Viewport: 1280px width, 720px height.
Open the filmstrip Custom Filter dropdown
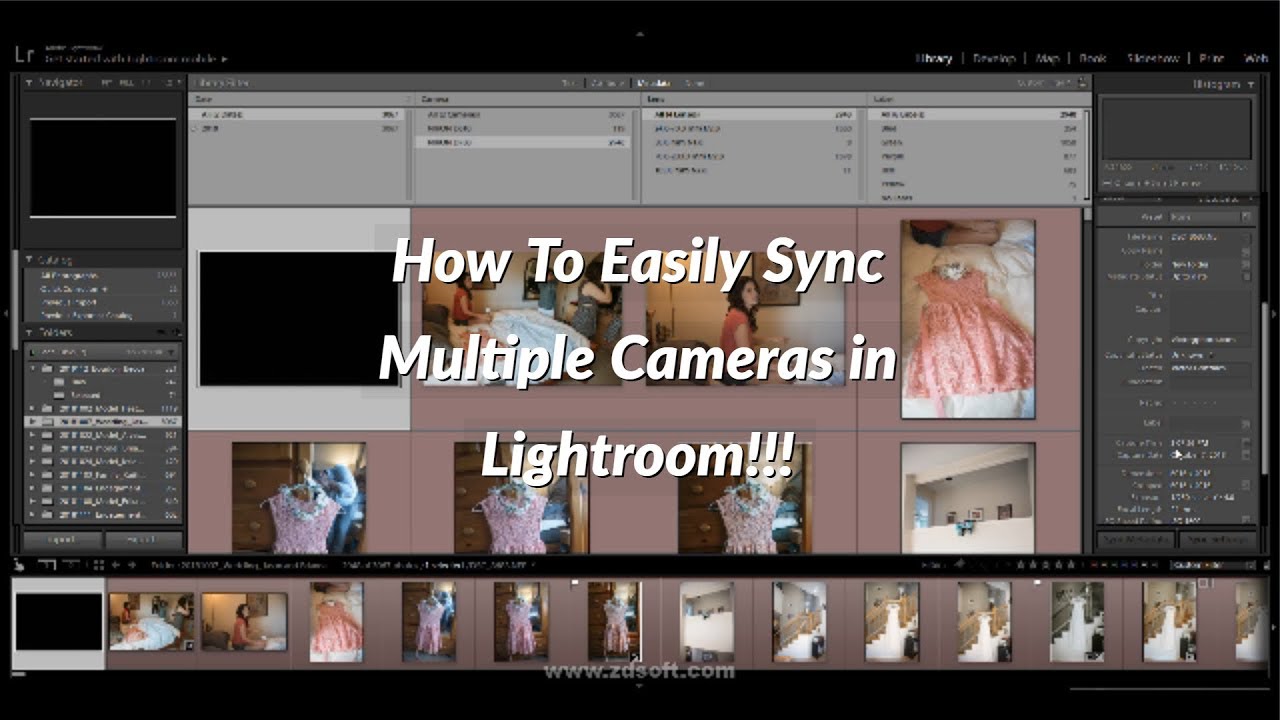pyautogui.click(x=1213, y=565)
